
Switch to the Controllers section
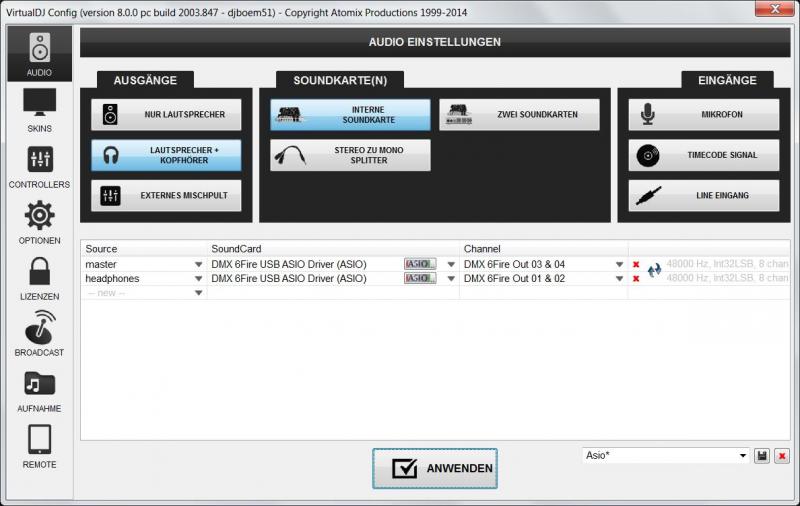tap(39, 167)
